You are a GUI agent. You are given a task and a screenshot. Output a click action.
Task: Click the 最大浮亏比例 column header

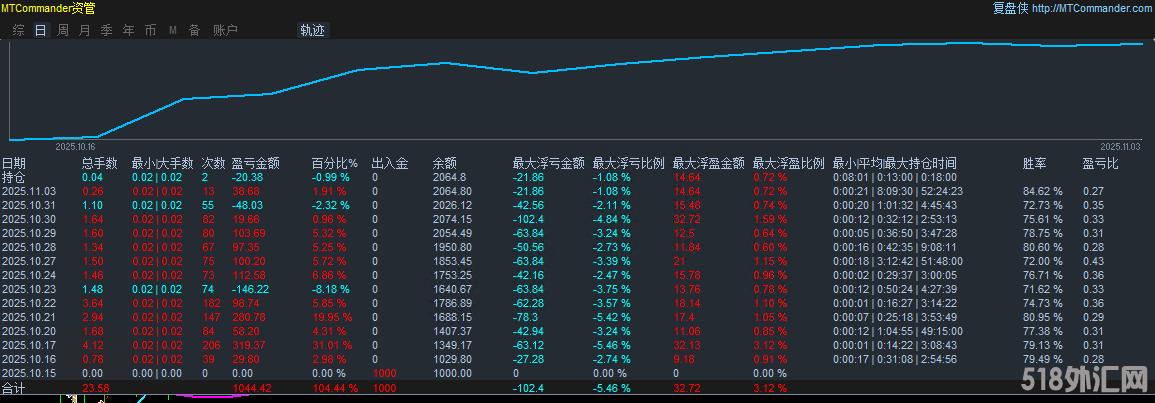[629, 163]
